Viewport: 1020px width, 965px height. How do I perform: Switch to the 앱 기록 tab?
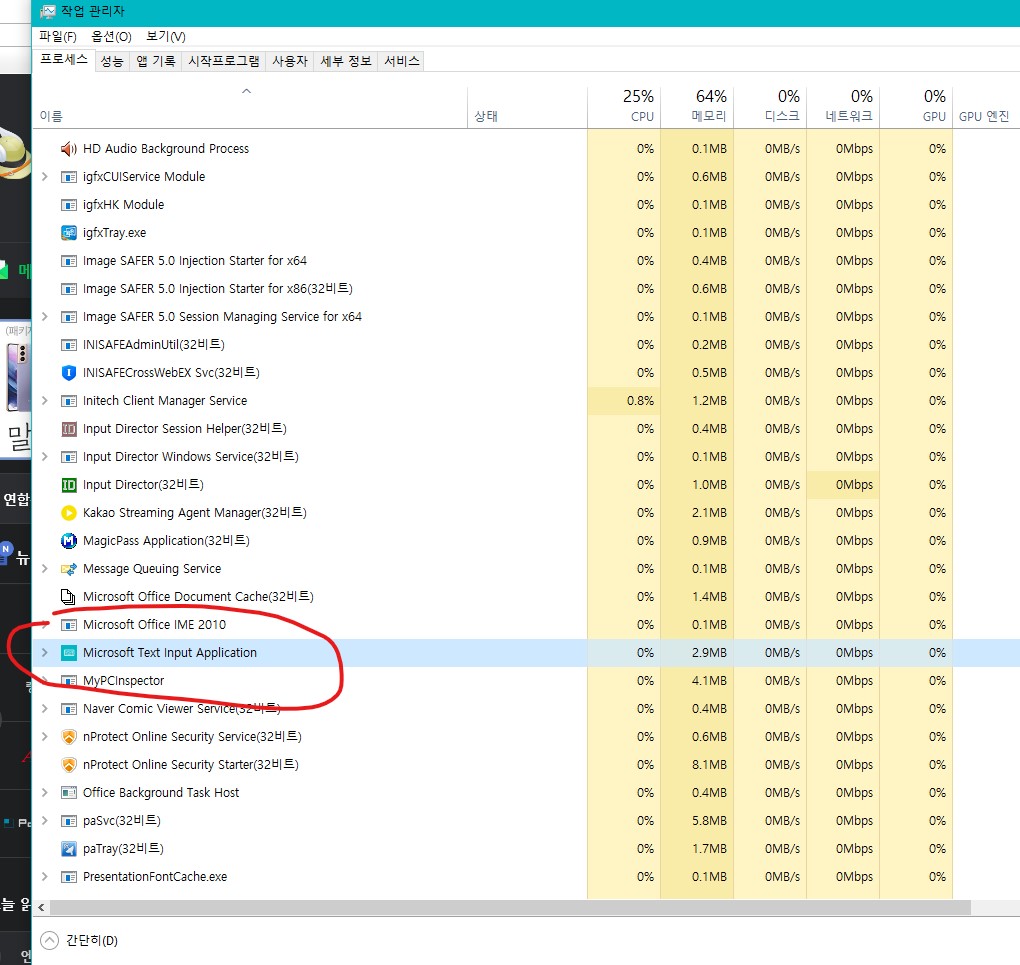point(155,61)
